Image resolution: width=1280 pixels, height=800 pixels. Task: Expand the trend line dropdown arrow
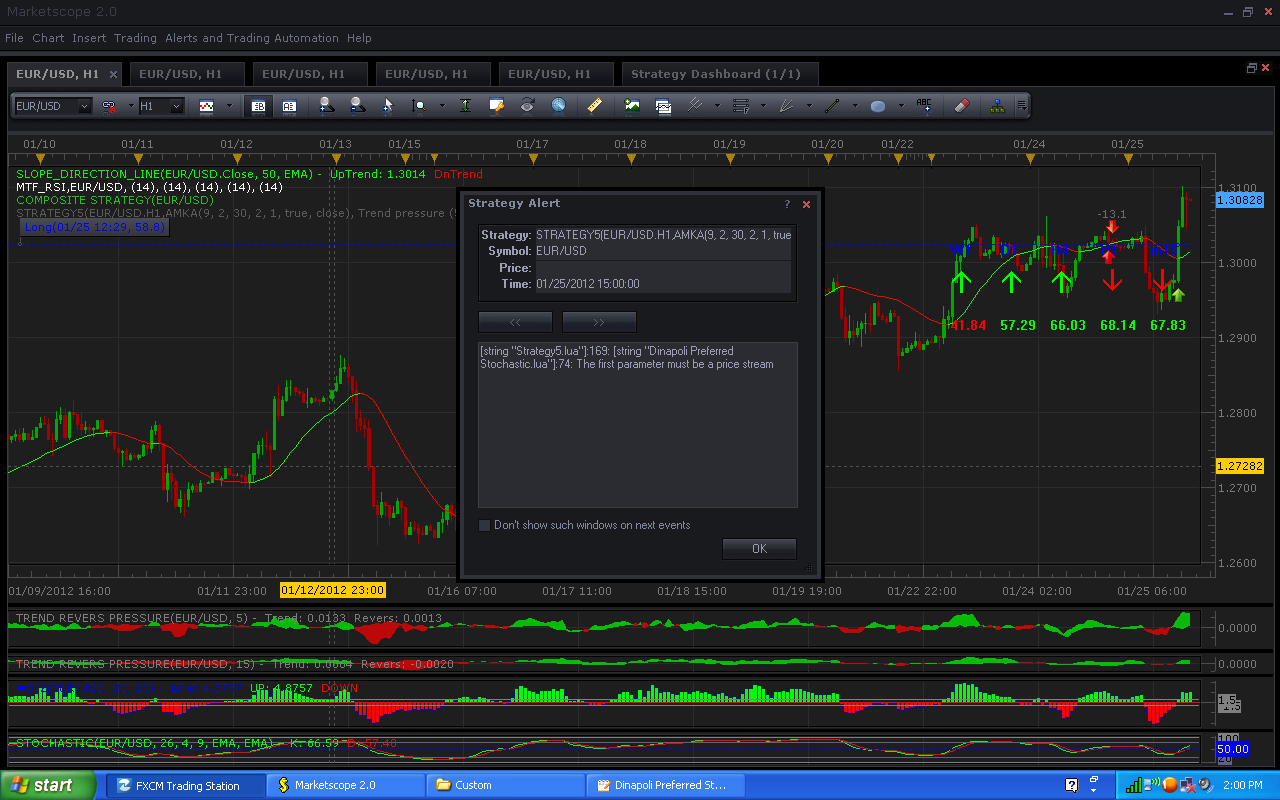pos(855,105)
